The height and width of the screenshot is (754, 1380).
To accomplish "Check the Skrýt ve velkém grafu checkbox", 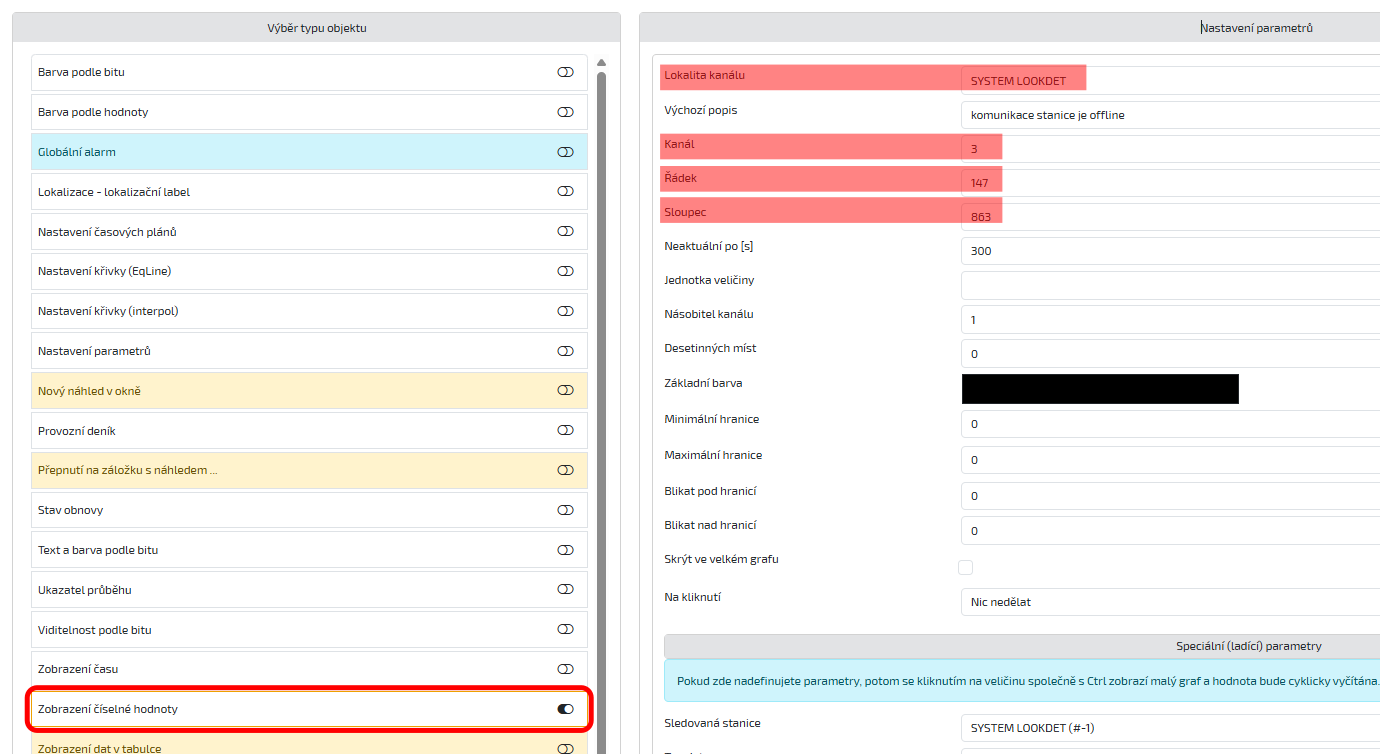I will click(x=965, y=568).
